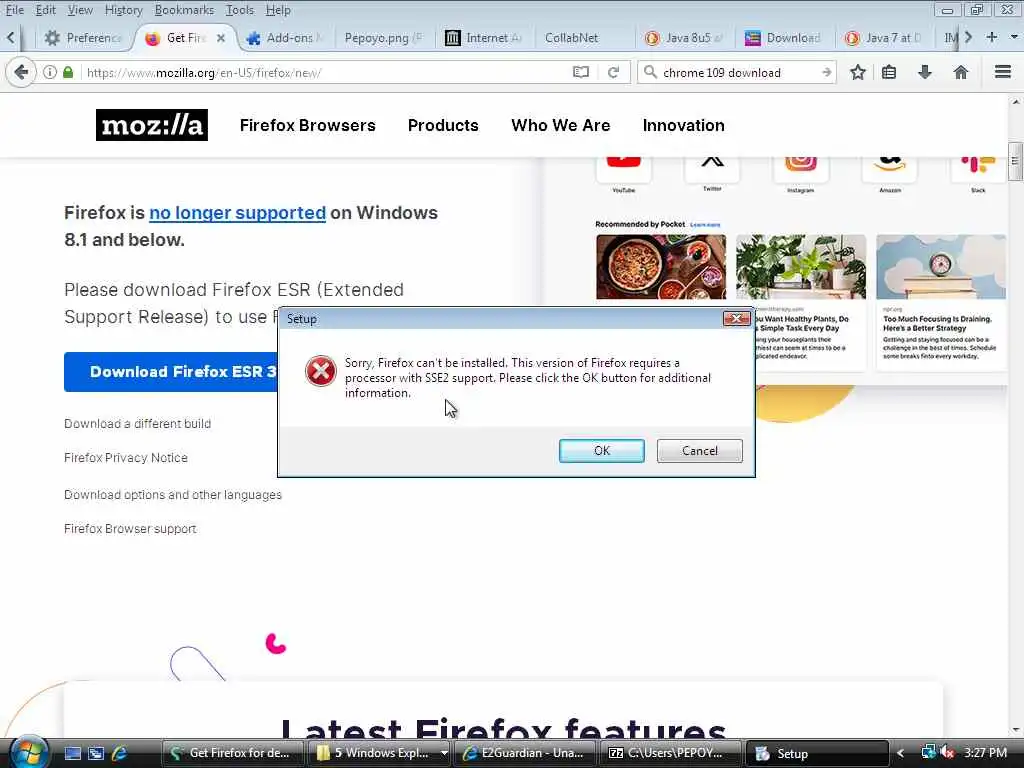Screen dimensions: 1024x768
Task: Switch to the Java 7 tab
Action: click(x=883, y=38)
